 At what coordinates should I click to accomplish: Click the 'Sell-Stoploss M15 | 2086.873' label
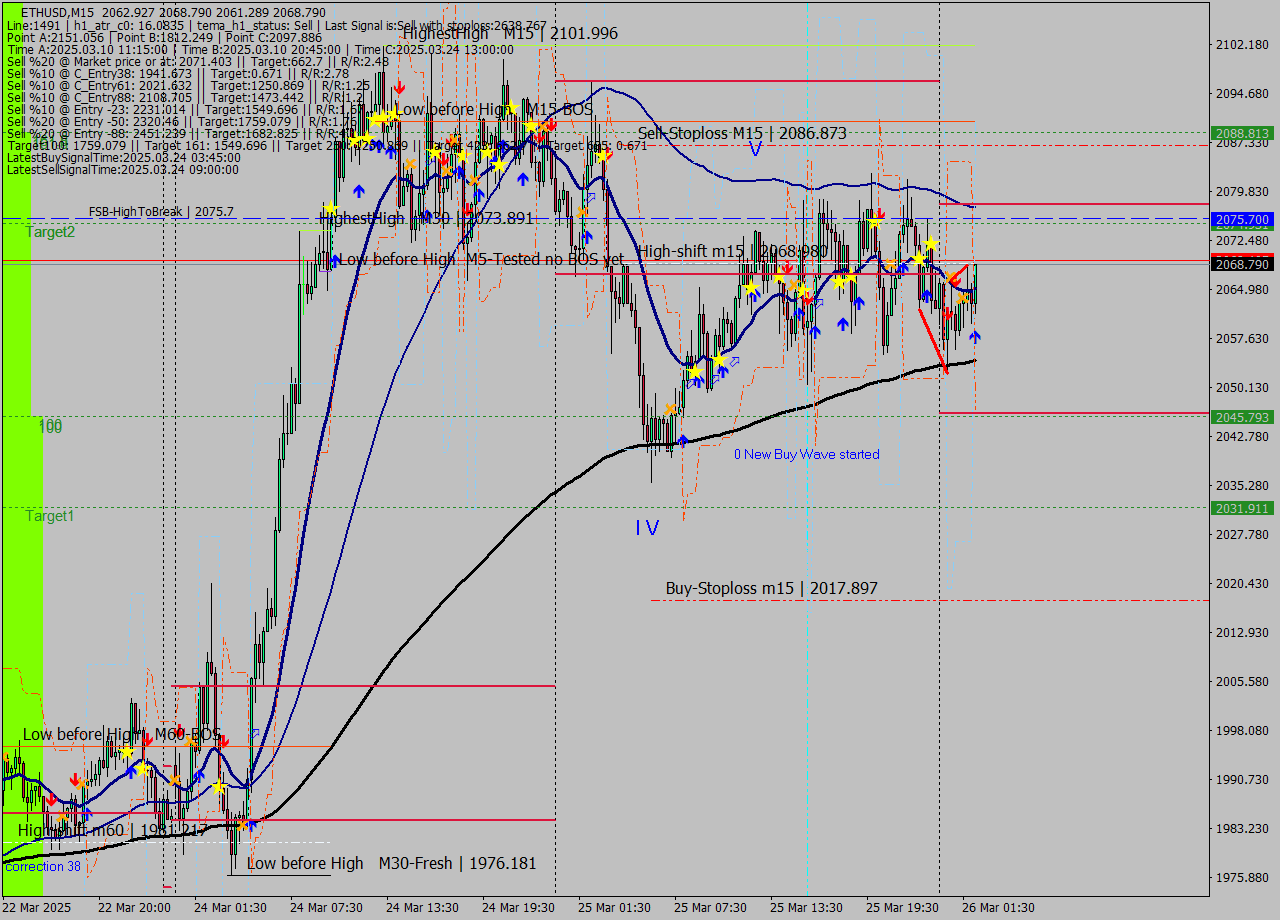[742, 133]
